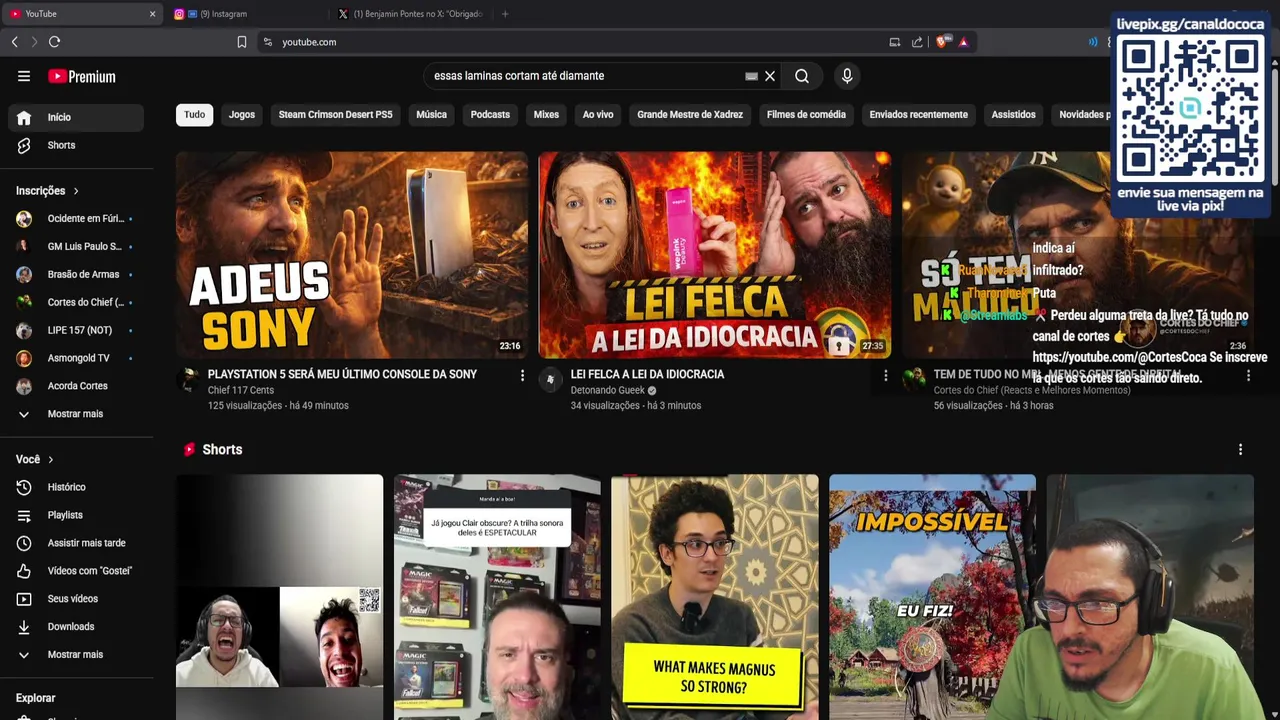Close the YouTube browser tab
Screen dimensions: 1280x720
pos(152,14)
